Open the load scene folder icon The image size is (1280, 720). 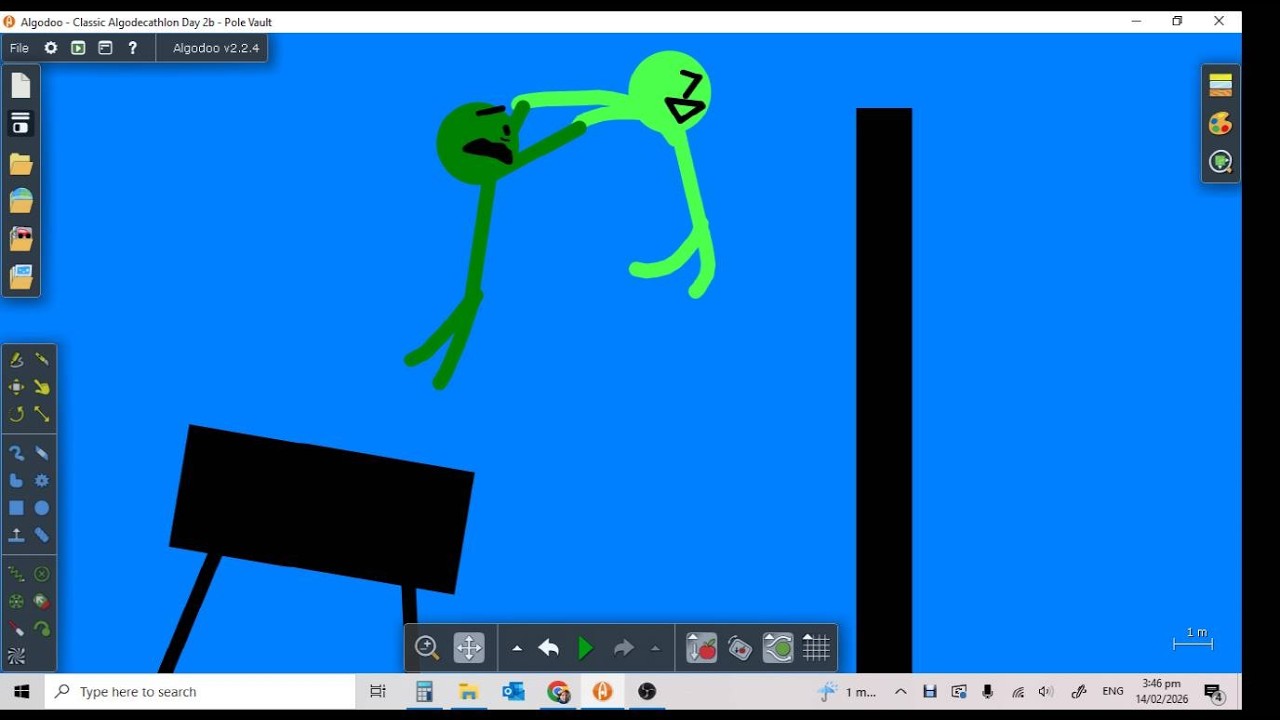[x=21, y=163]
